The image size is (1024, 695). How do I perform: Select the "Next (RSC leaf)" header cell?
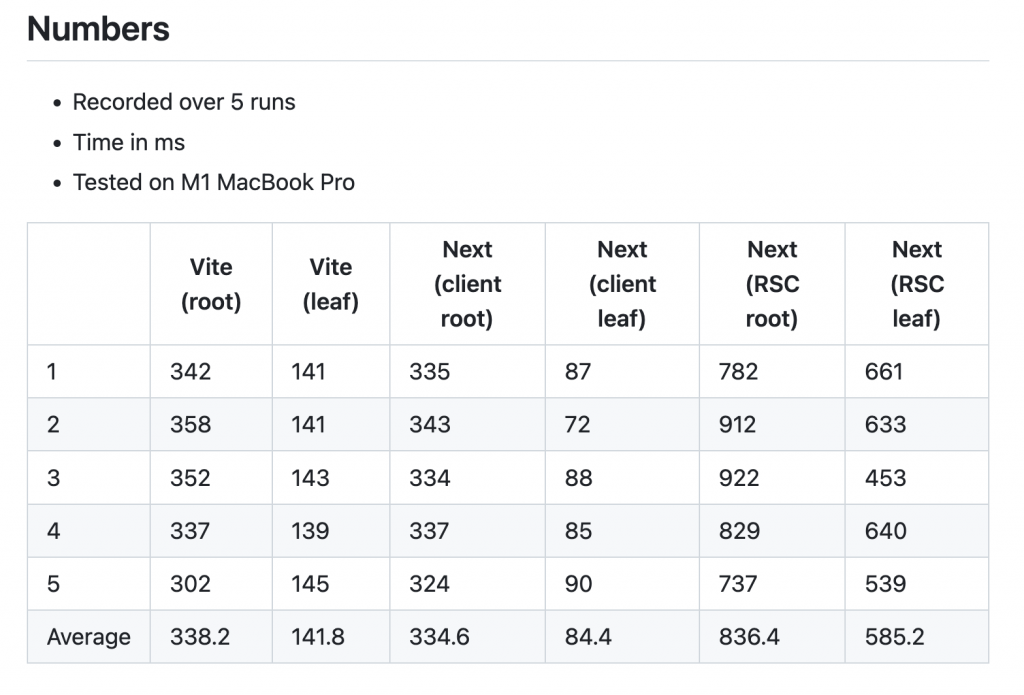pyautogui.click(x=917, y=284)
